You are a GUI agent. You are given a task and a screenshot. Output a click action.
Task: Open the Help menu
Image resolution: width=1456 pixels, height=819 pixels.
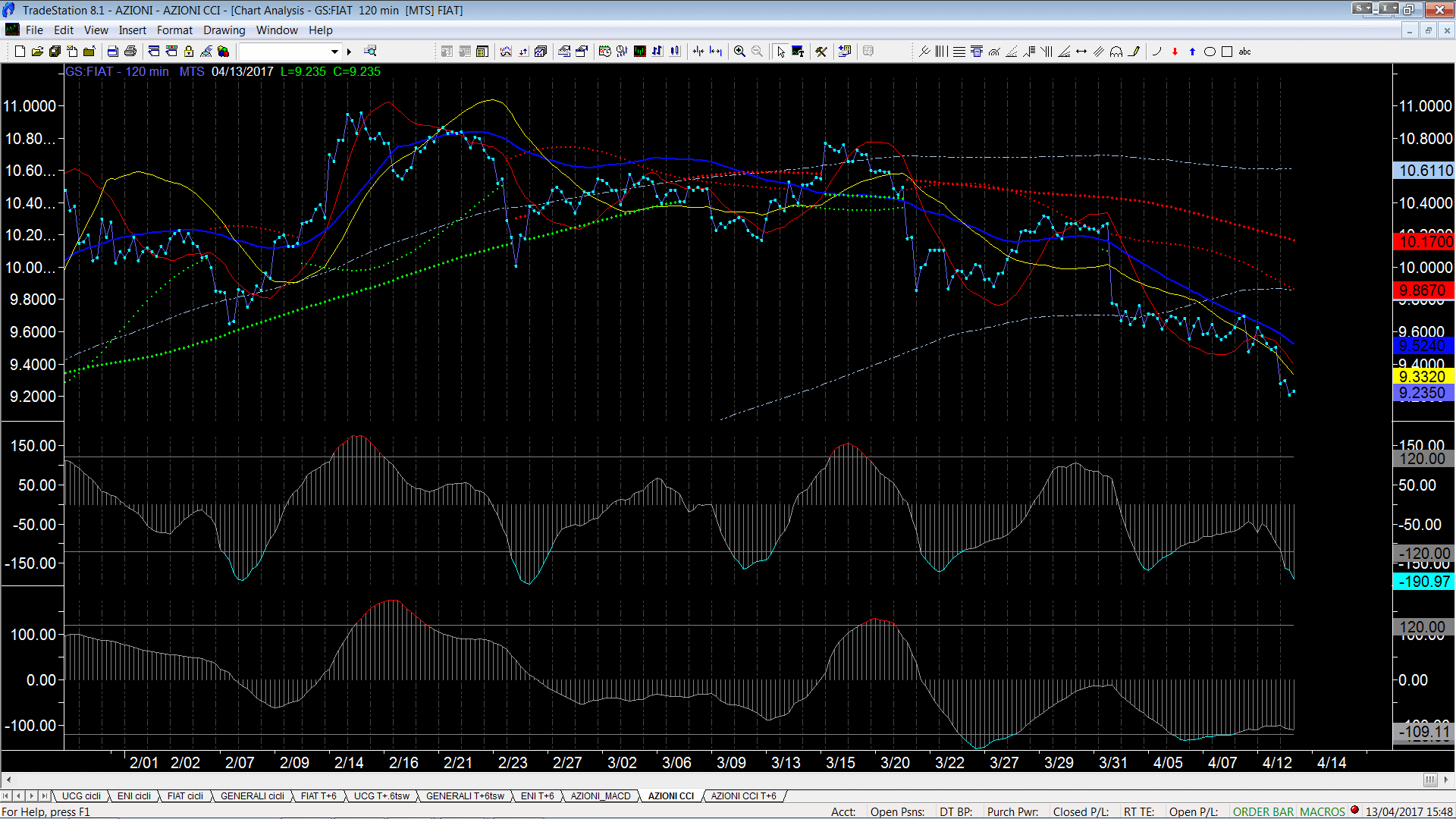(320, 30)
